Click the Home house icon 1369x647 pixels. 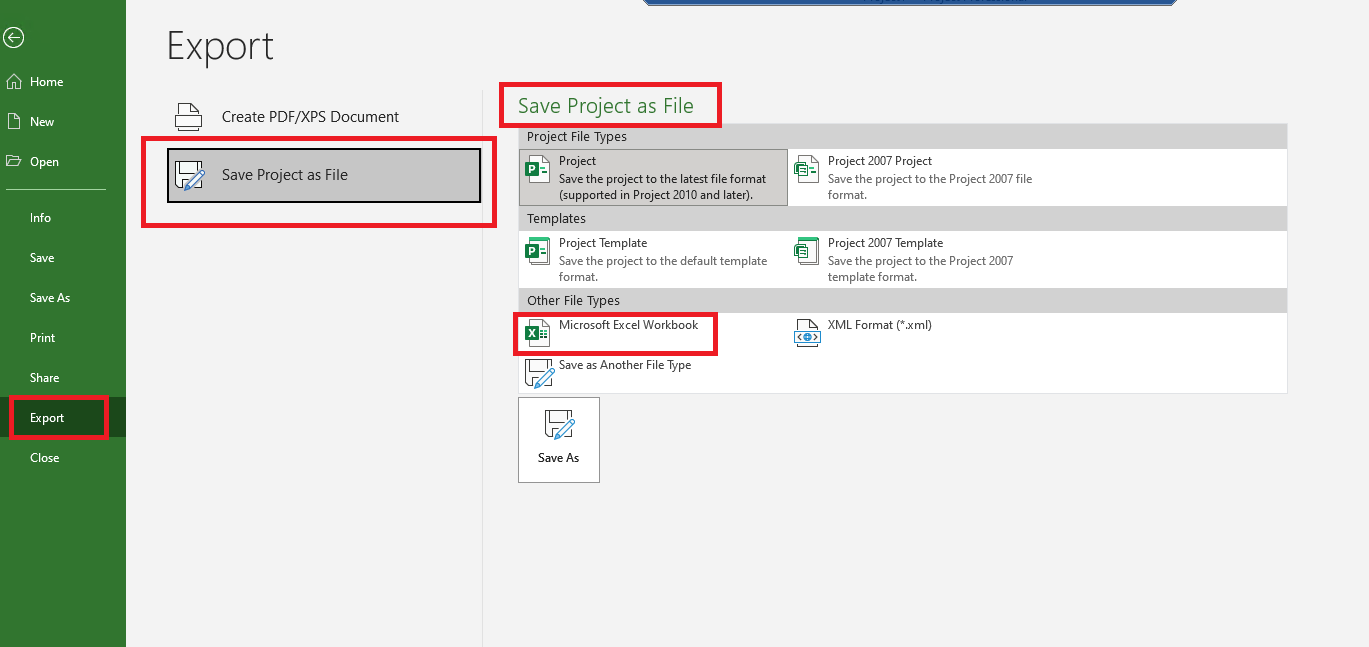pos(14,82)
